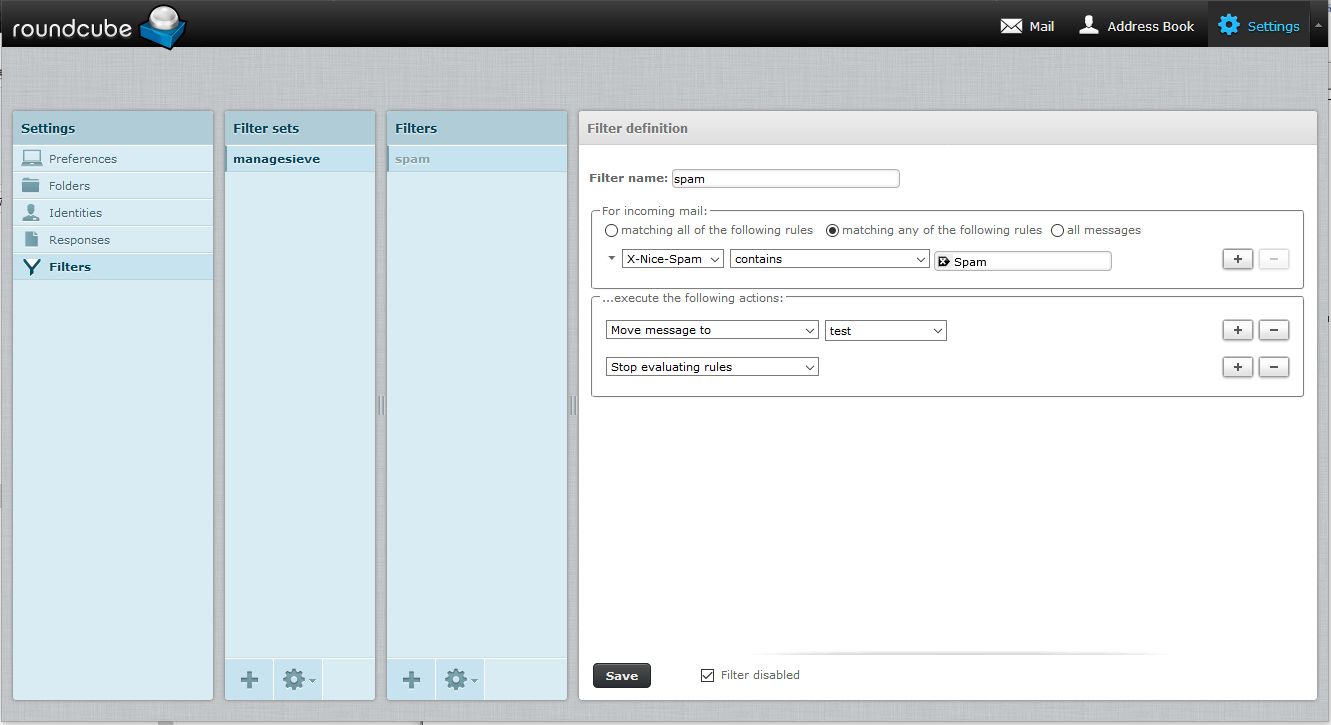Expand the 'Move message to' action dropdown
This screenshot has height=725, width=1331.
pos(712,330)
